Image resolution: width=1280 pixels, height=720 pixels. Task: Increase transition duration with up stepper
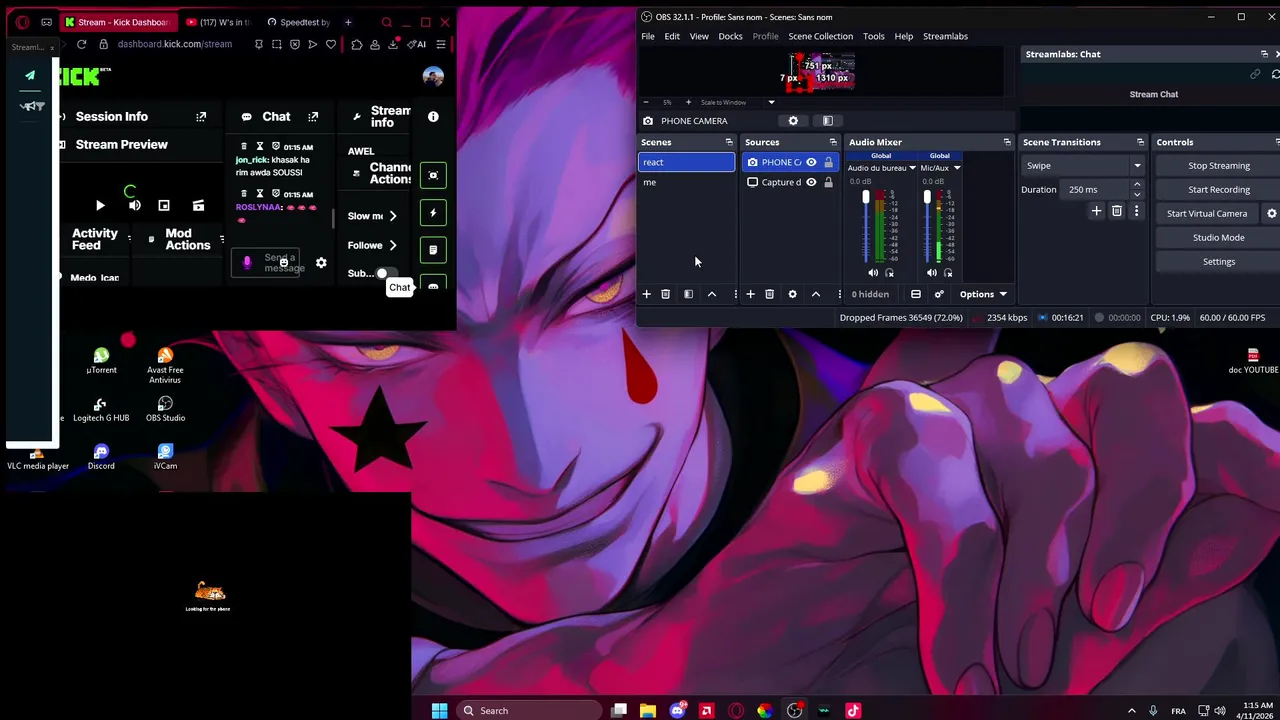pyautogui.click(x=1137, y=185)
